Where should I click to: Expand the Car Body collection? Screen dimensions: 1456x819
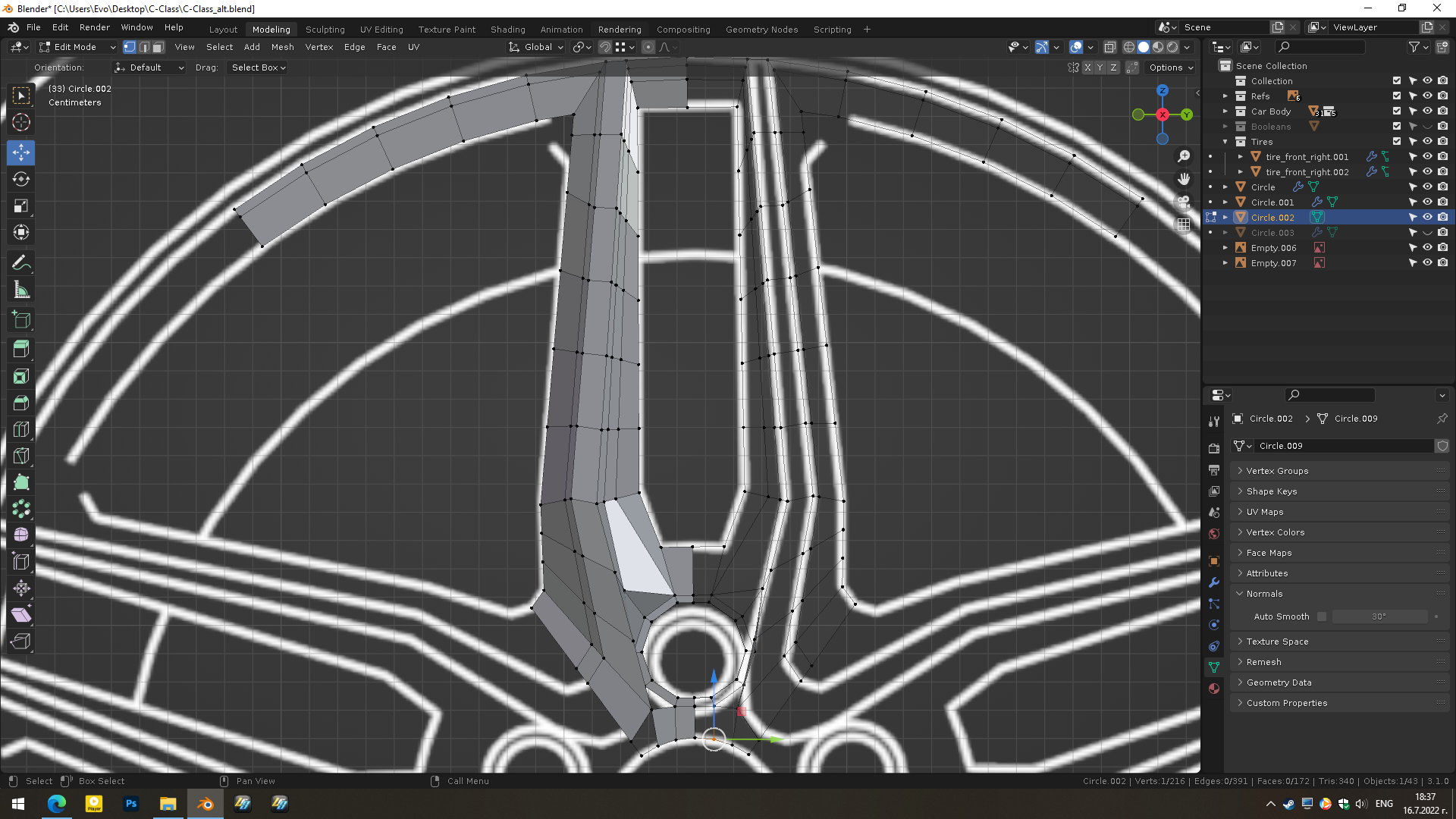pyautogui.click(x=1225, y=111)
